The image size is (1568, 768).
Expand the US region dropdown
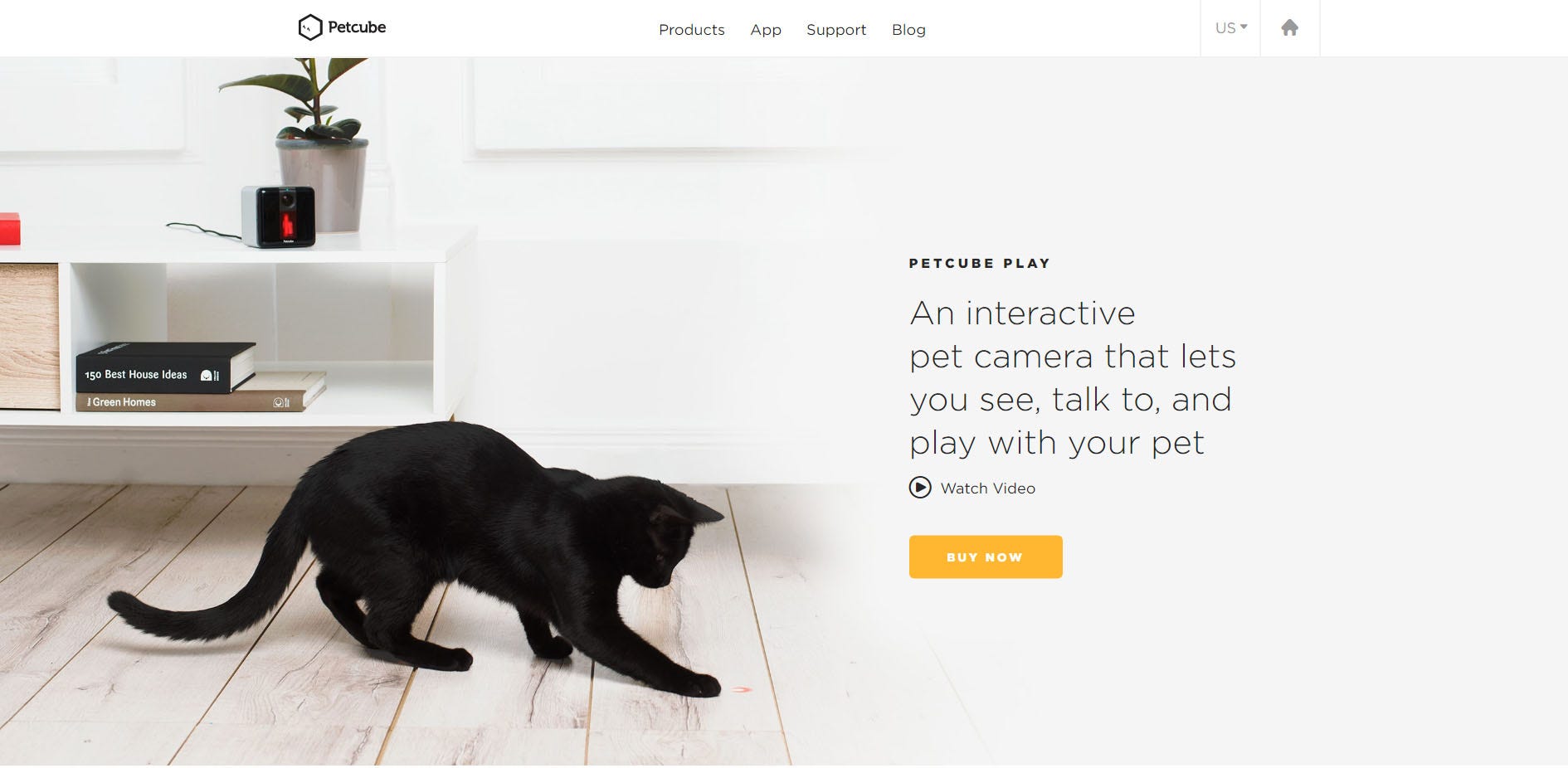tap(1230, 28)
